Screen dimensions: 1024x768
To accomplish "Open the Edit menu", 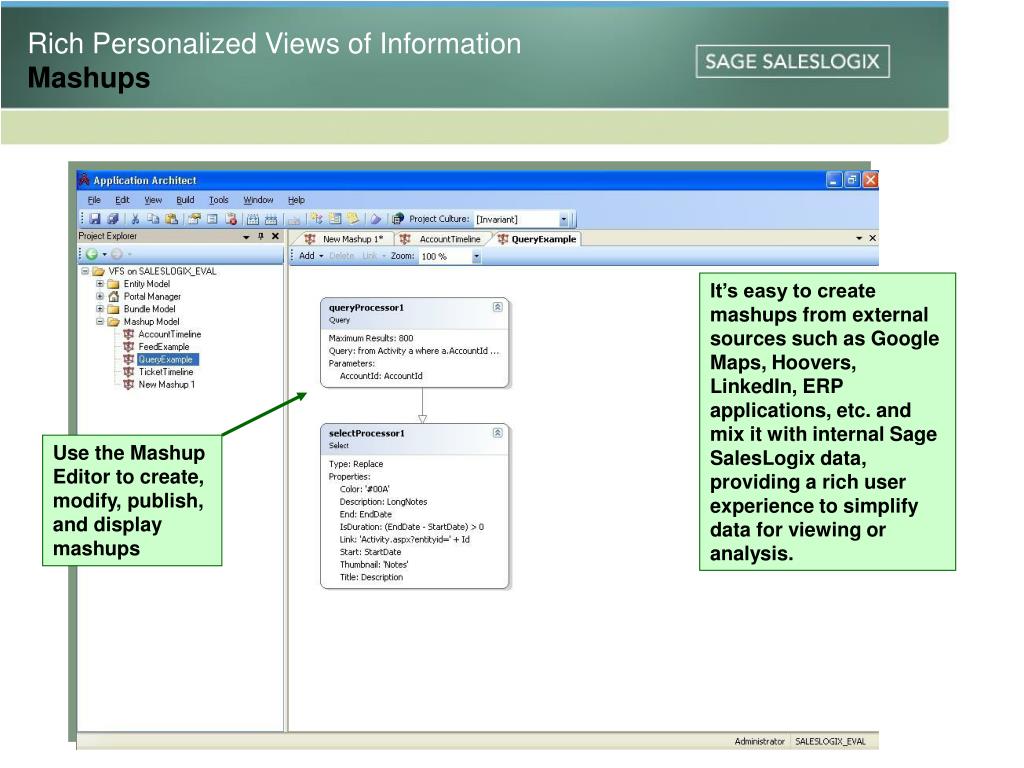I will (122, 200).
